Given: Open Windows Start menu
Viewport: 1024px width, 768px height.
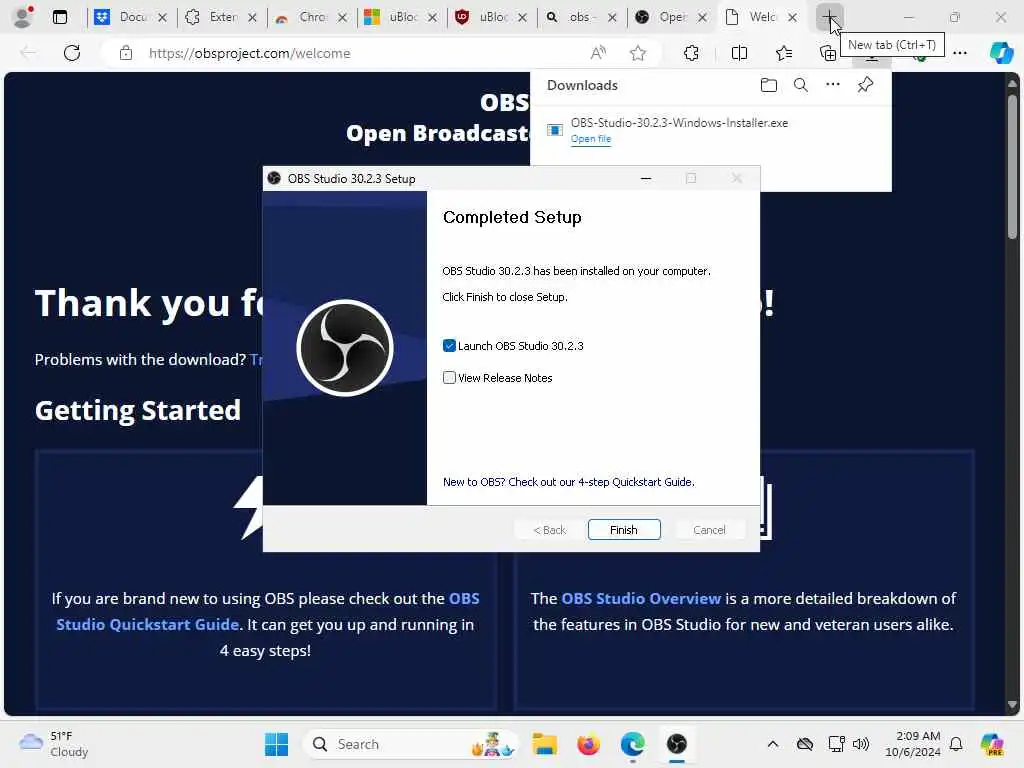Looking at the screenshot, I should (x=276, y=744).
